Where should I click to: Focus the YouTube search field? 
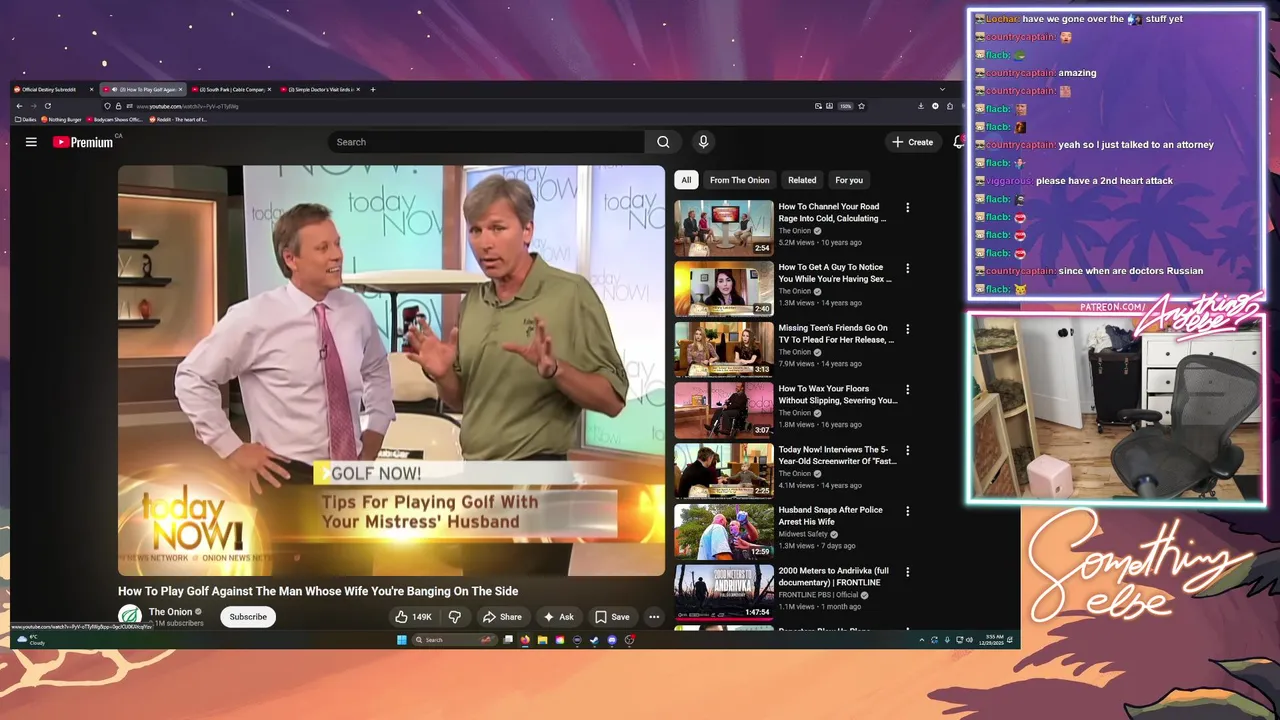click(486, 142)
